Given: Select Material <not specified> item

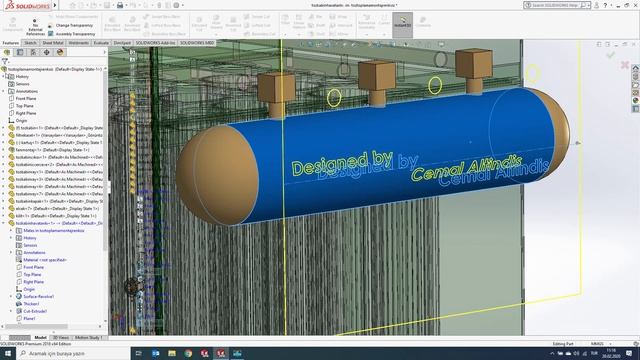Looking at the screenshot, I should [x=44, y=260].
